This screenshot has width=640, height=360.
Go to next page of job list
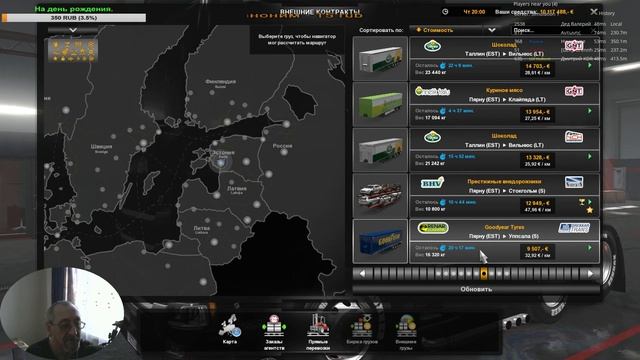click(590, 273)
